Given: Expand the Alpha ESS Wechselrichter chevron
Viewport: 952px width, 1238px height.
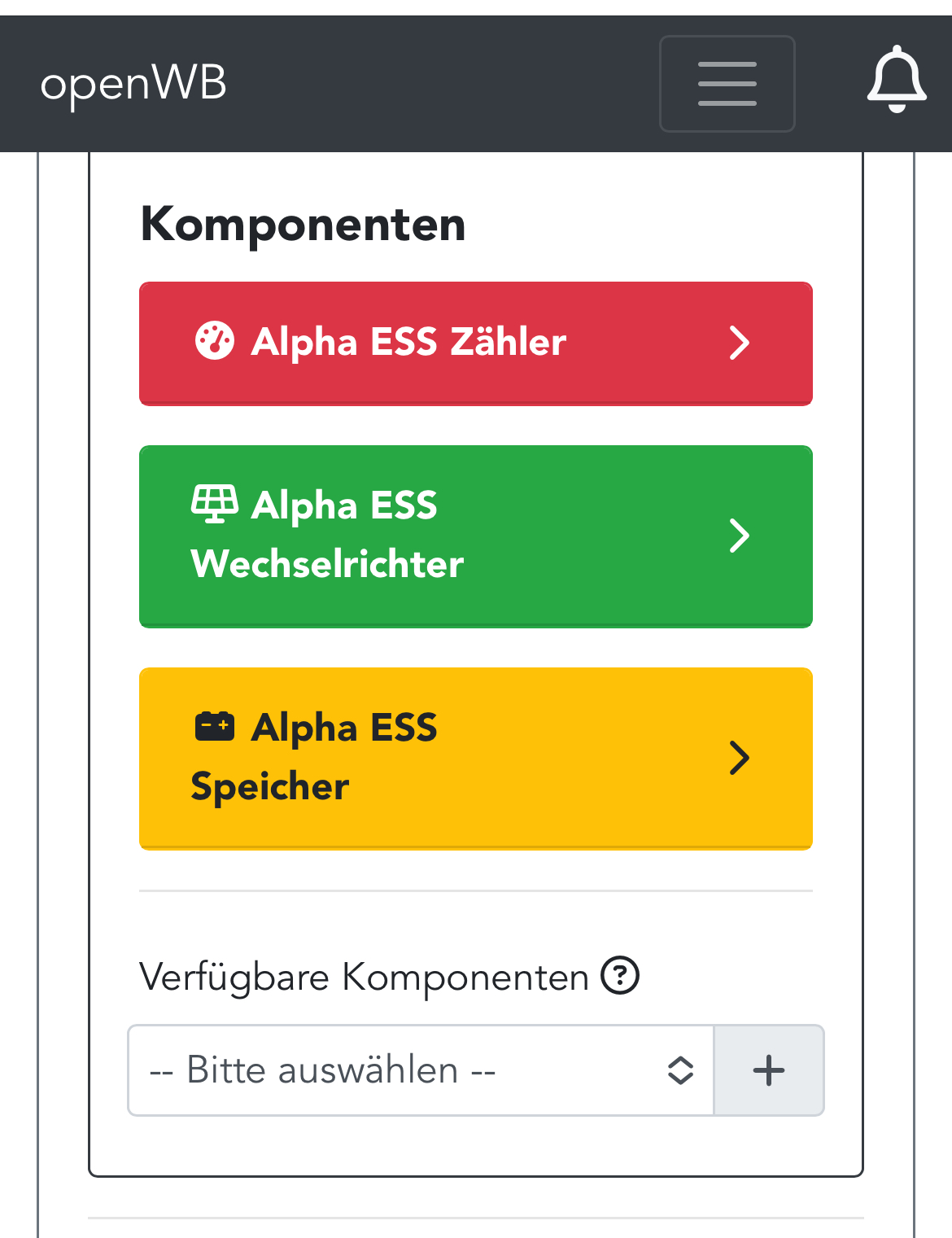Looking at the screenshot, I should (739, 536).
